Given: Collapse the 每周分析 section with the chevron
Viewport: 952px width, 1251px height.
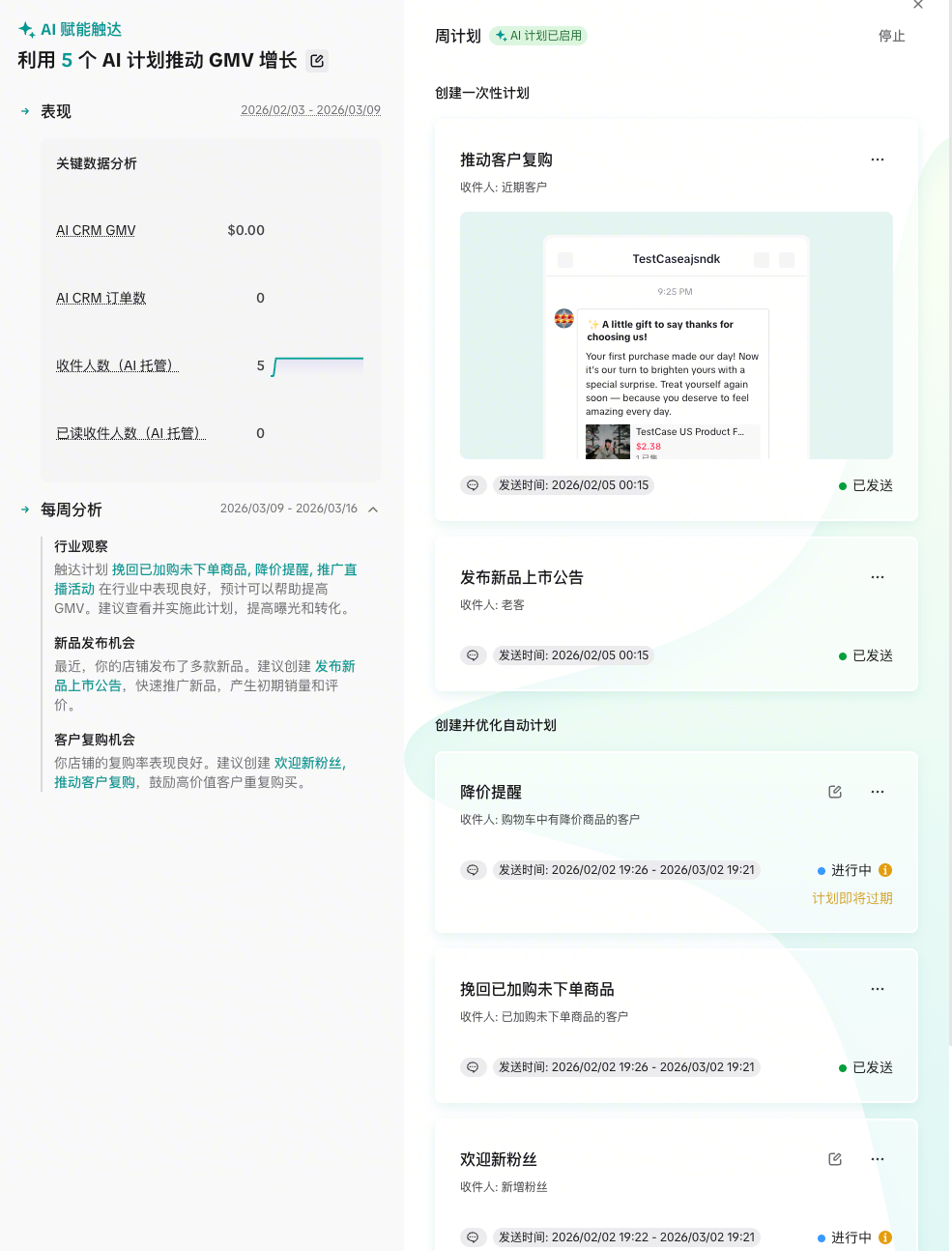Looking at the screenshot, I should [373, 509].
